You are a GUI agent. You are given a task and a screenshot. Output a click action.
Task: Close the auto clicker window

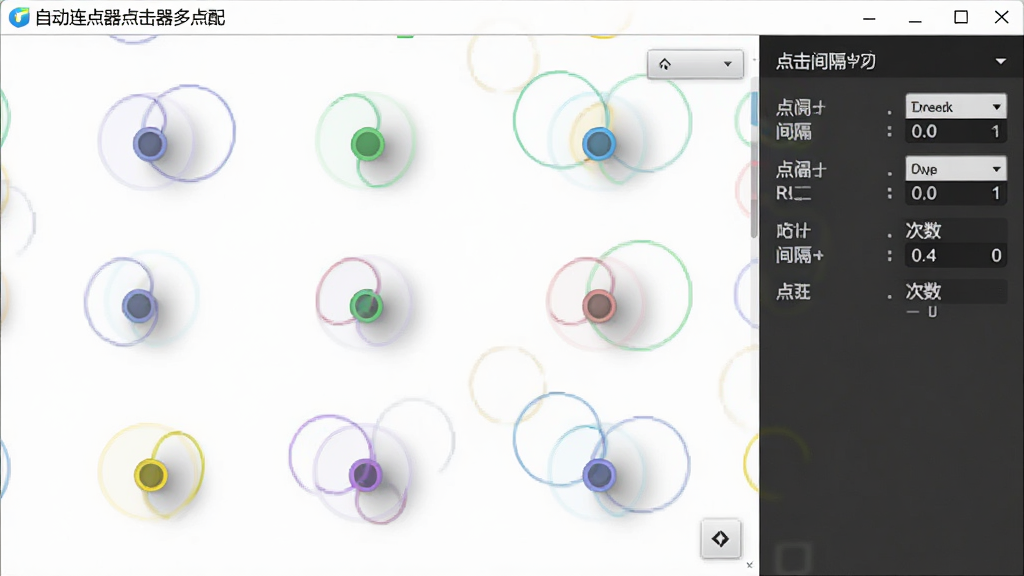(1001, 17)
